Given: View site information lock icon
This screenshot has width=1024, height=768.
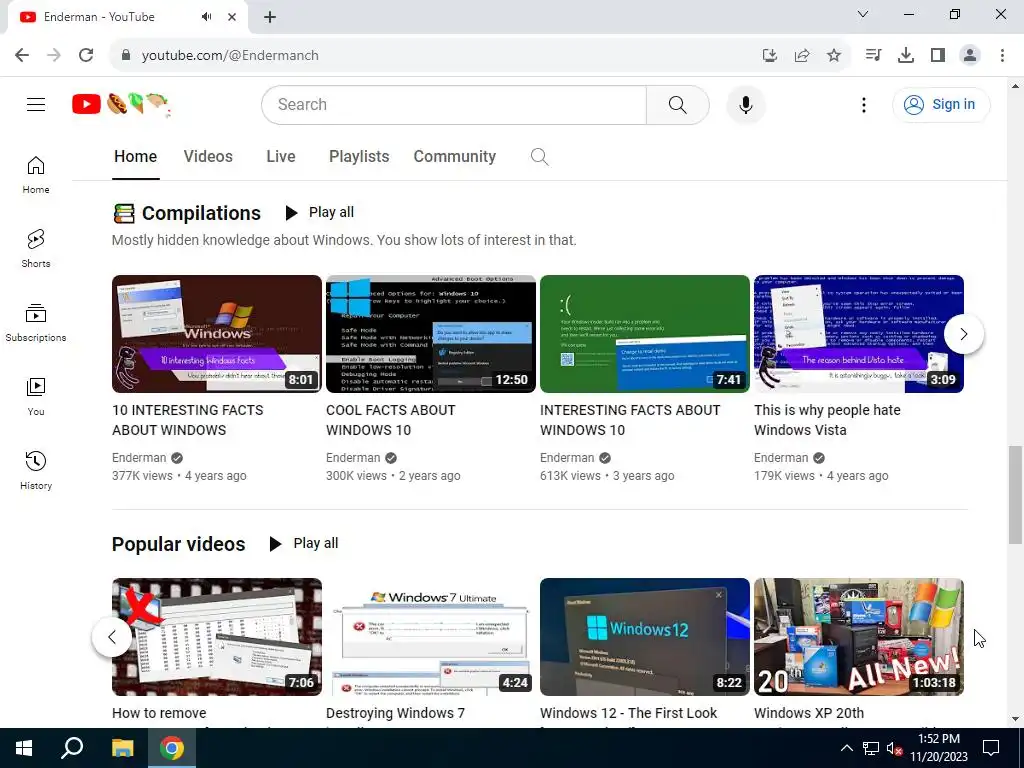Looking at the screenshot, I should [x=126, y=56].
